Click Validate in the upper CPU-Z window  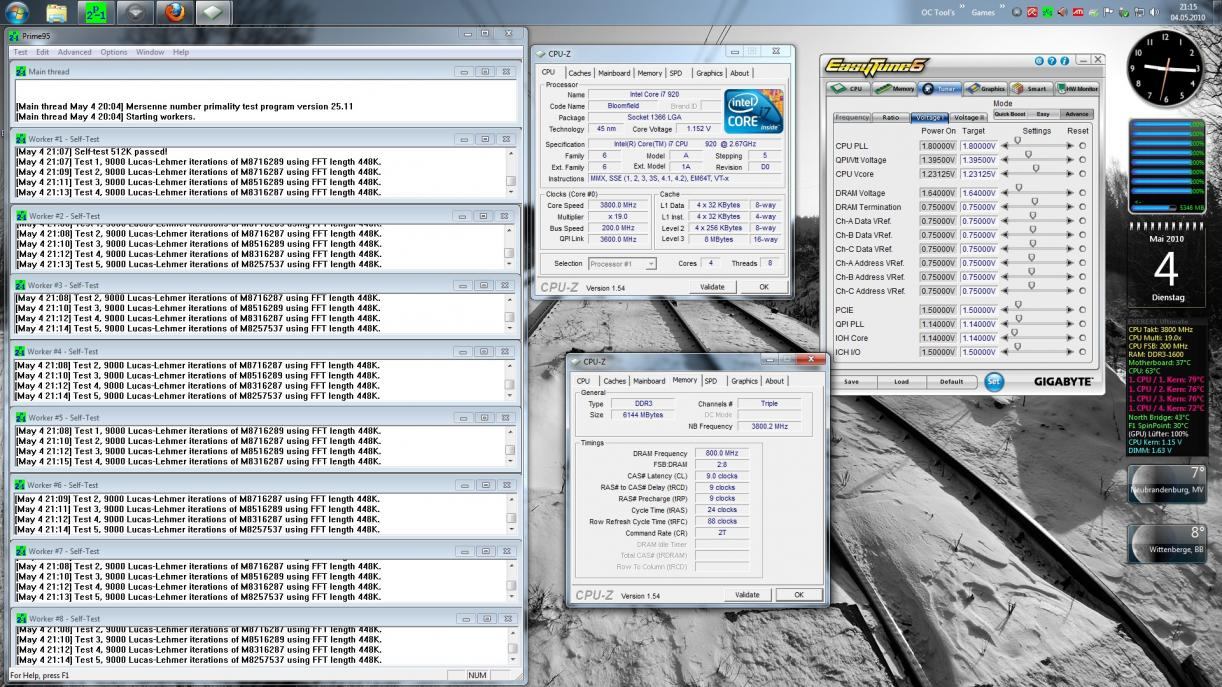pos(712,287)
